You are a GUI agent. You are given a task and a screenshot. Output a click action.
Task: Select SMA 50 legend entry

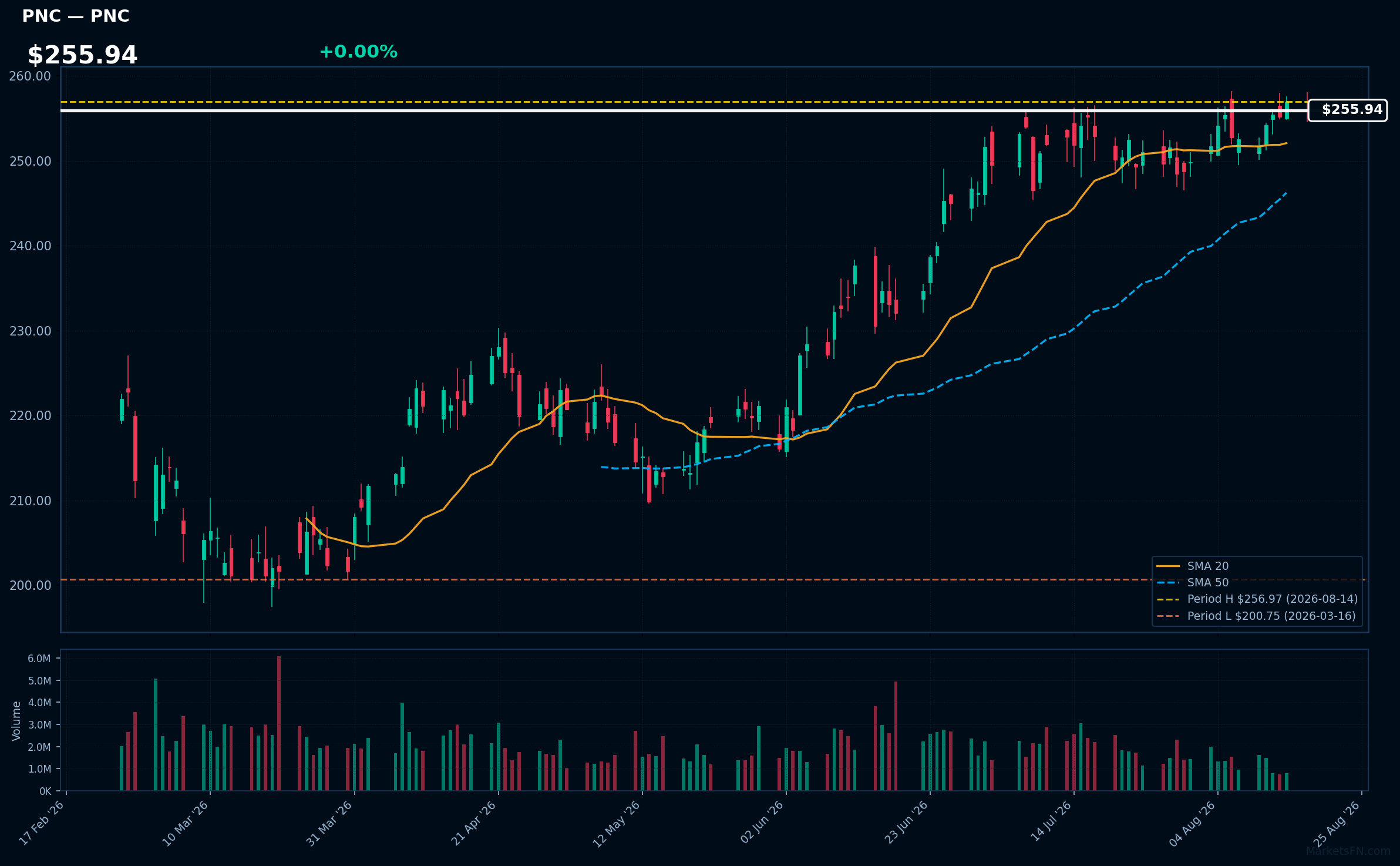pos(1208,582)
